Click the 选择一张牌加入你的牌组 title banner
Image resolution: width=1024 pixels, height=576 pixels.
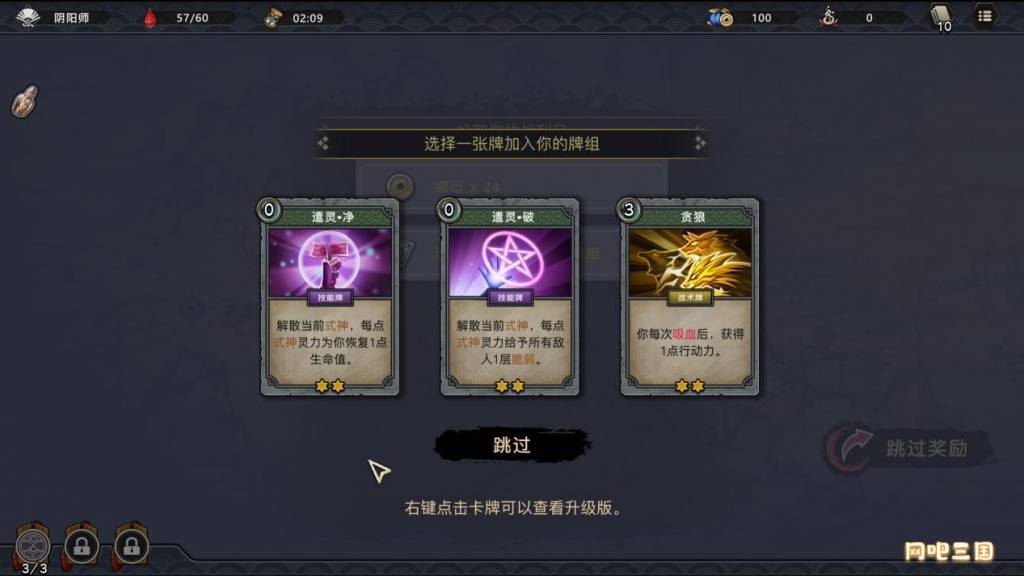point(511,144)
